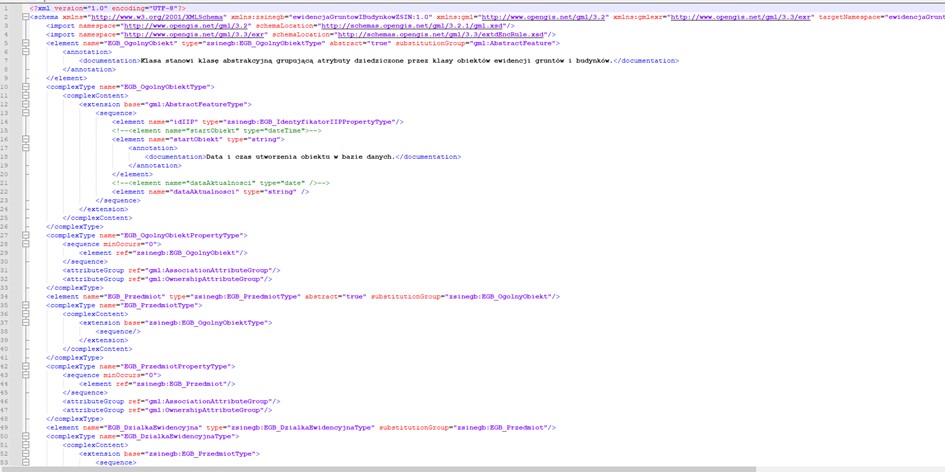Fold the EGB_DzialkaEwidencyjnaType complexType block
This screenshot has width=945, height=472.
coord(24,436)
